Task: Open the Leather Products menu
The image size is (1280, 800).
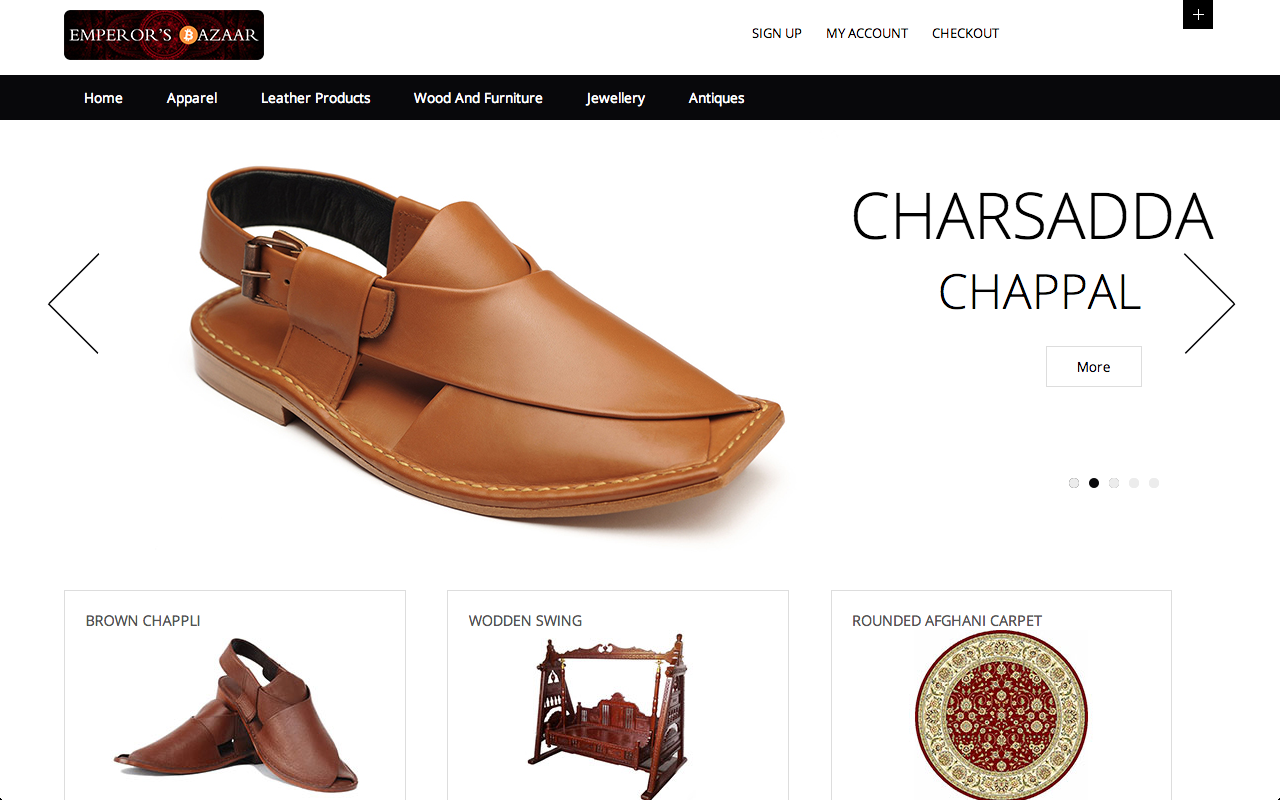Action: pyautogui.click(x=316, y=98)
